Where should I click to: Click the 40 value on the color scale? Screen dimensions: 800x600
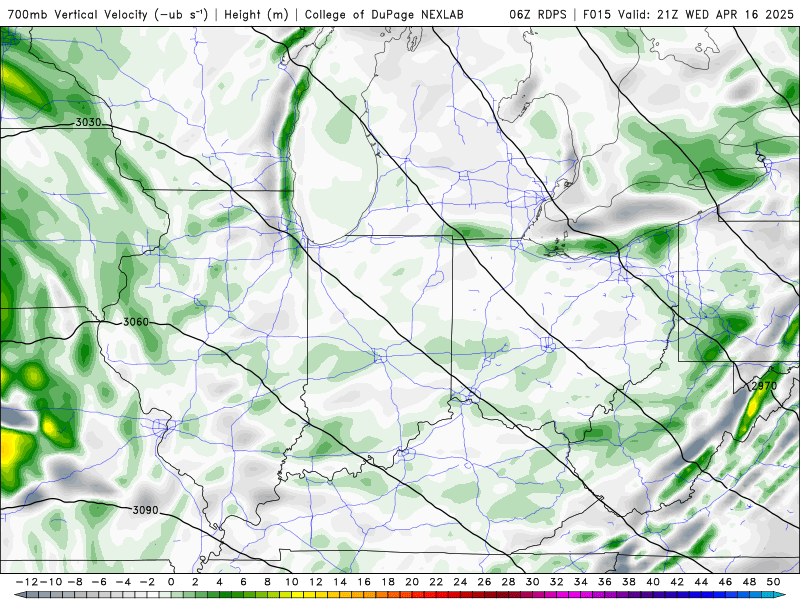[x=653, y=582]
